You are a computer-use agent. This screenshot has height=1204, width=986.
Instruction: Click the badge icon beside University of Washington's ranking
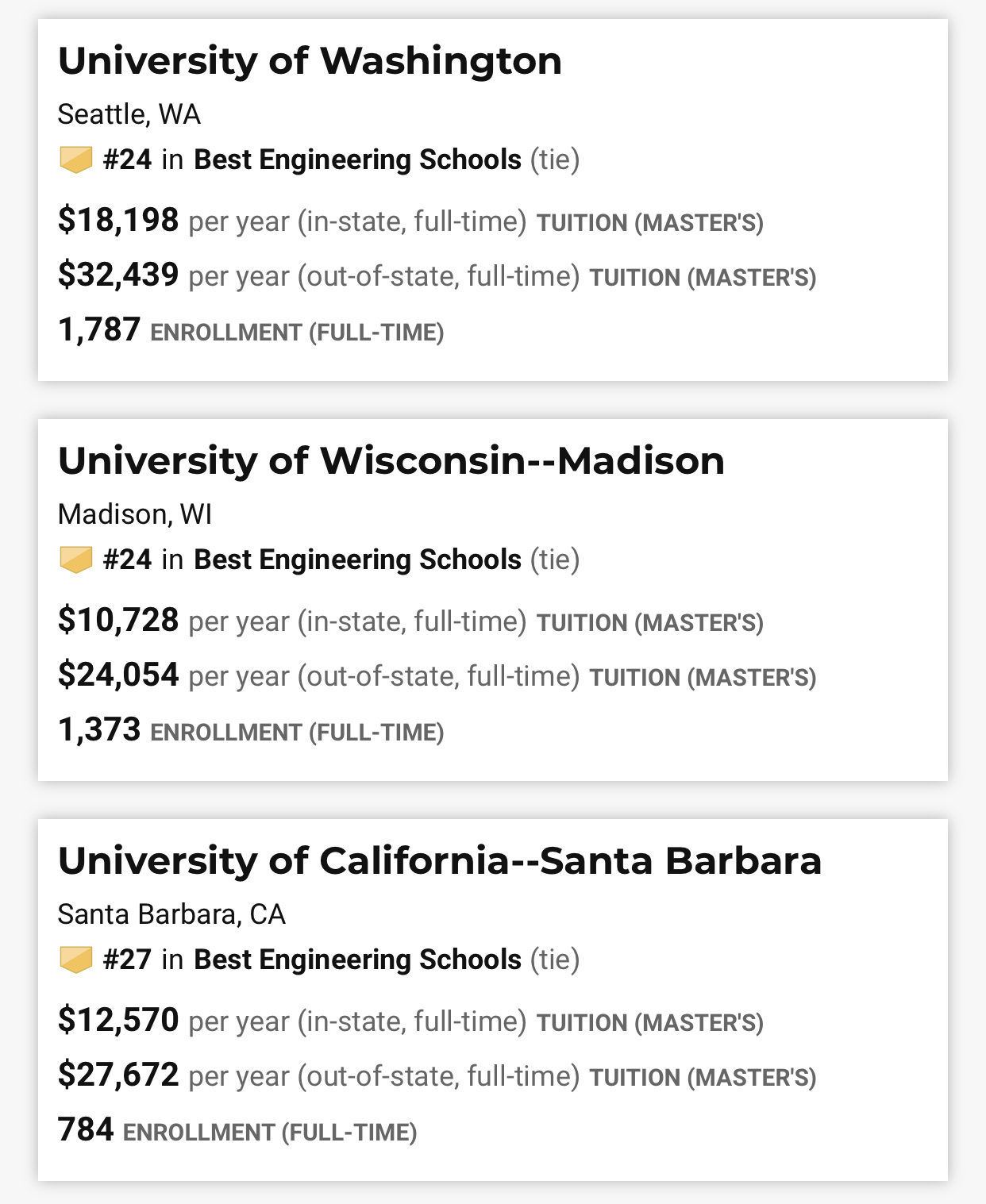click(x=76, y=160)
